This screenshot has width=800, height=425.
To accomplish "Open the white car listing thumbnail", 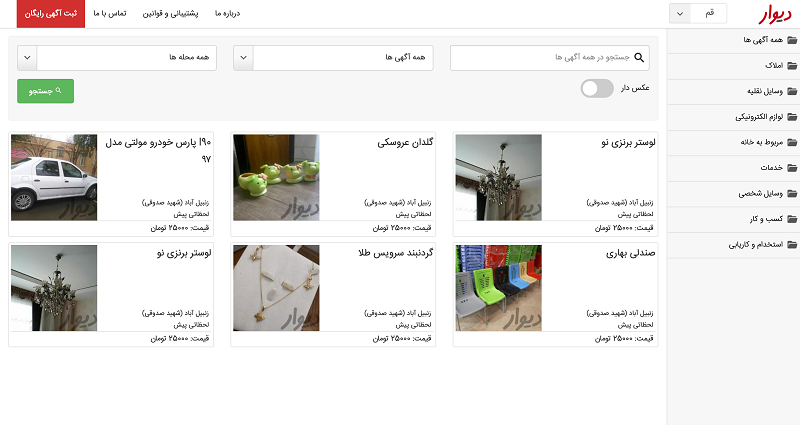I will click(x=54, y=178).
